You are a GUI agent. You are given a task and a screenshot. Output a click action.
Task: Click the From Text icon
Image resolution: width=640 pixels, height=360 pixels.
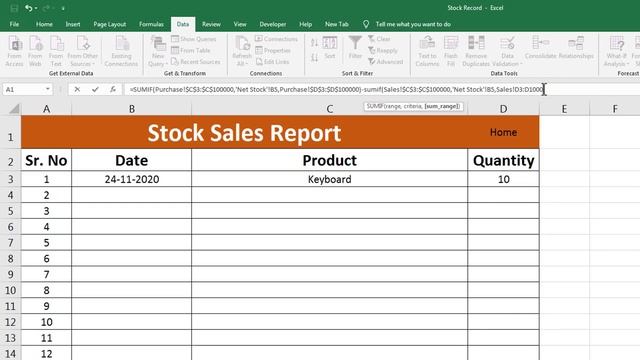coord(56,51)
